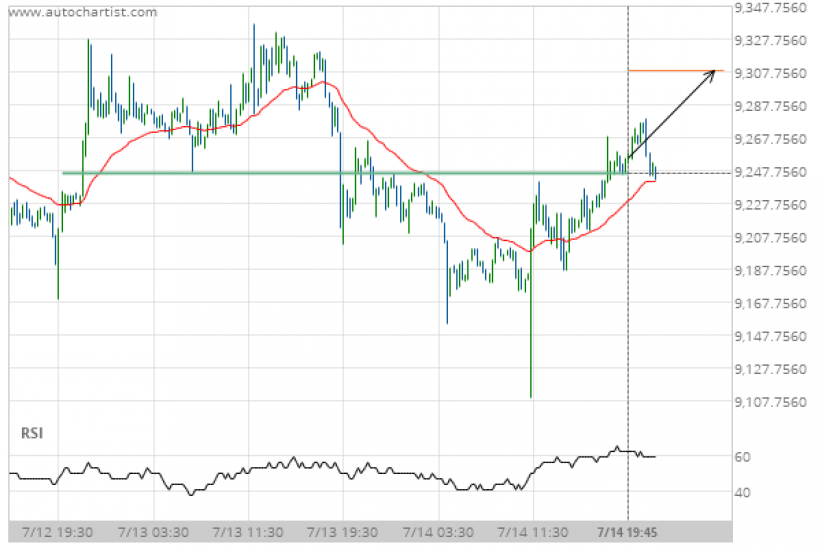Click the 9,247.7560 price axis label
This screenshot has height=548, width=822.
pyautogui.click(x=770, y=172)
